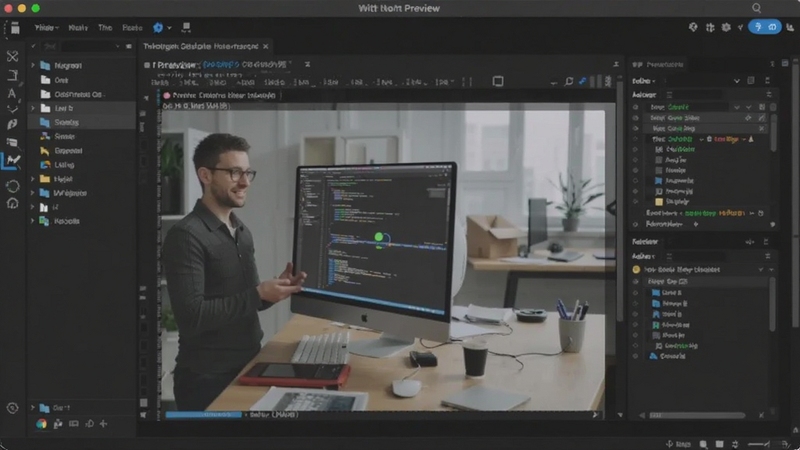Open the search magnifier in the title bar
The height and width of the screenshot is (450, 800).
pyautogui.click(x=757, y=8)
